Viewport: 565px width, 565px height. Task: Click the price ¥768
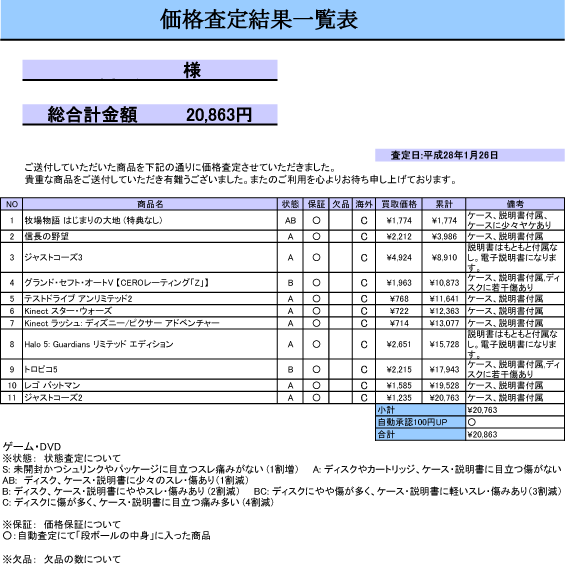(399, 298)
